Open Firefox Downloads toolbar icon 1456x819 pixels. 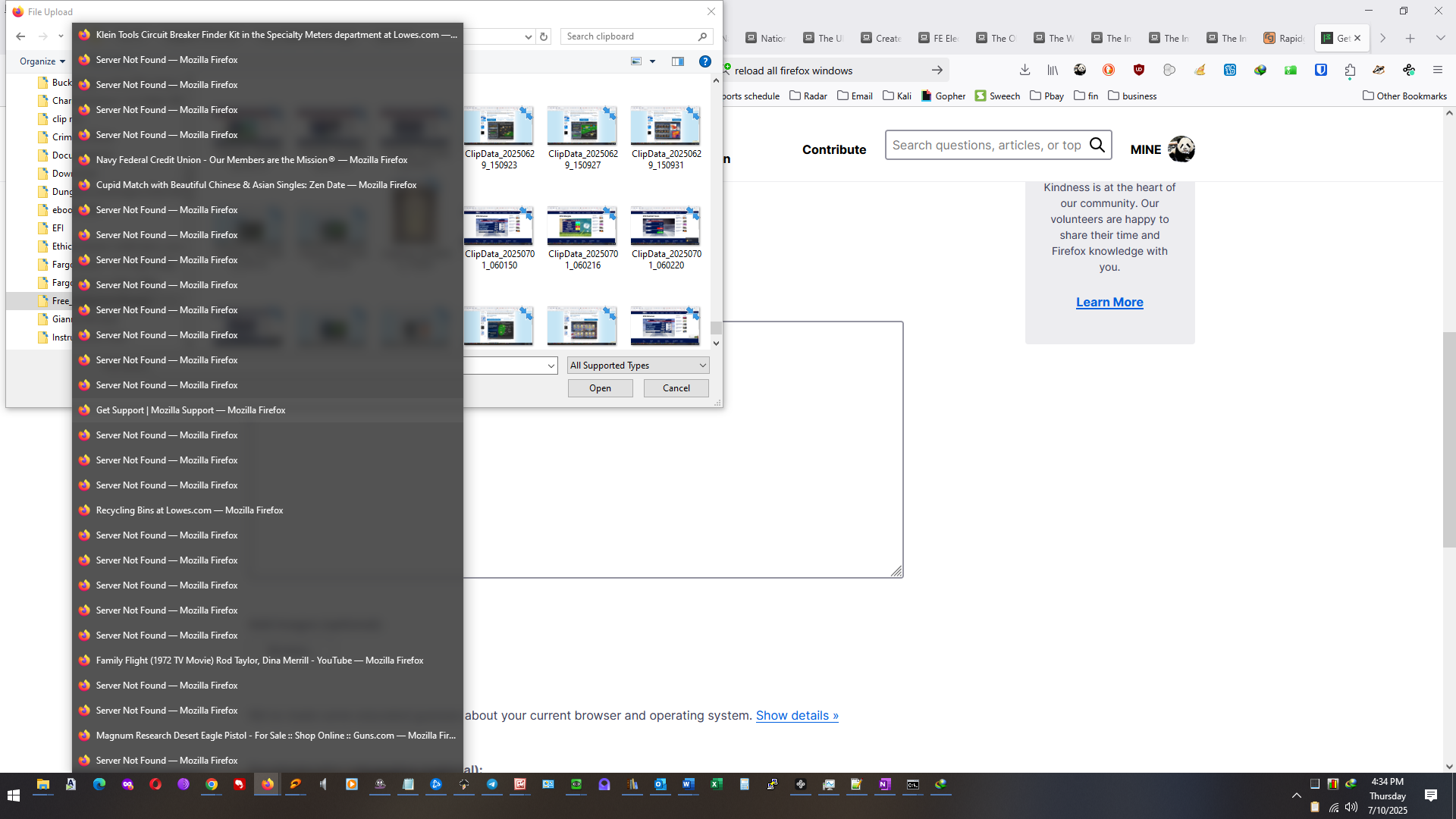[1025, 70]
